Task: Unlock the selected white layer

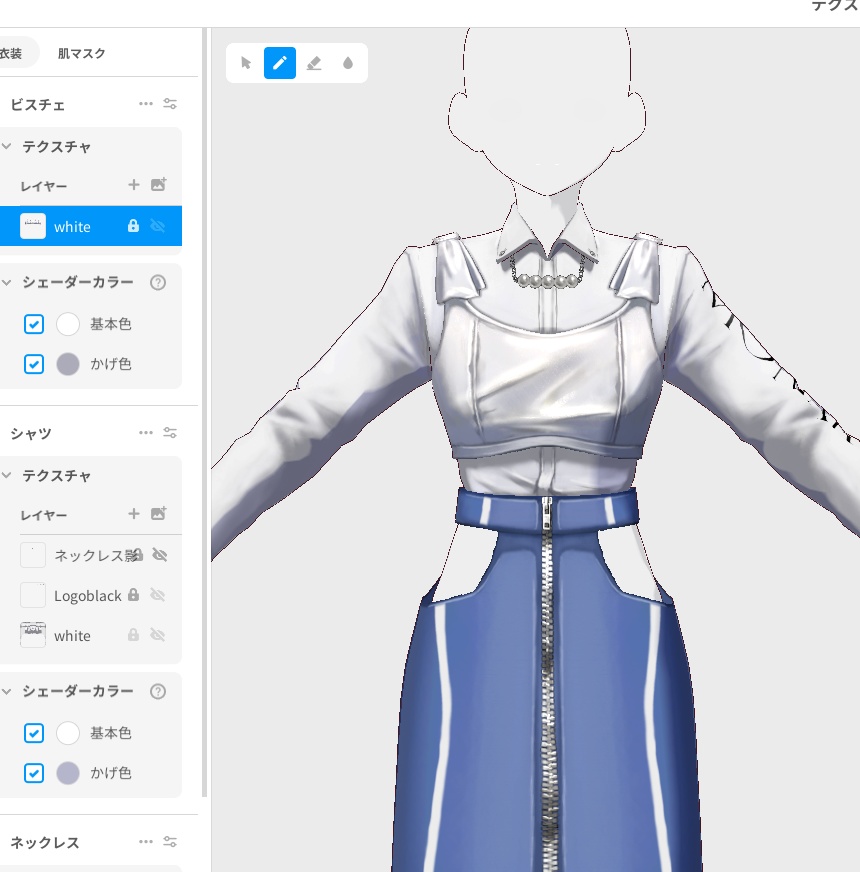Action: (x=133, y=227)
